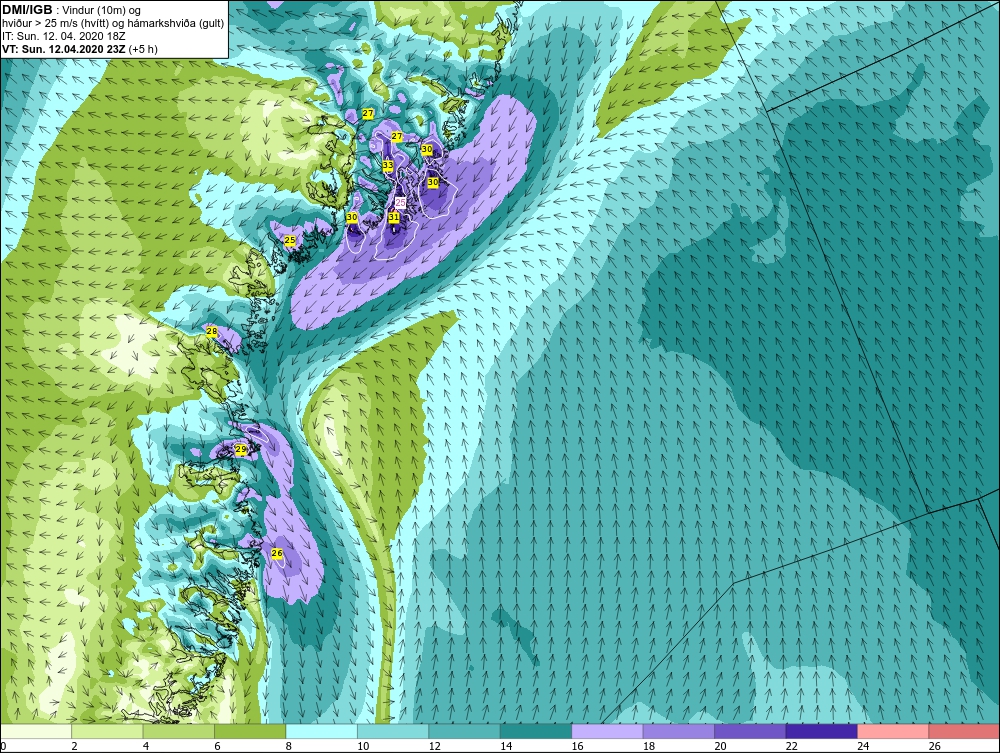This screenshot has width=1000, height=753.
Task: Click the 14–16 m/s dark teal legend swatch
Action: 536,731
